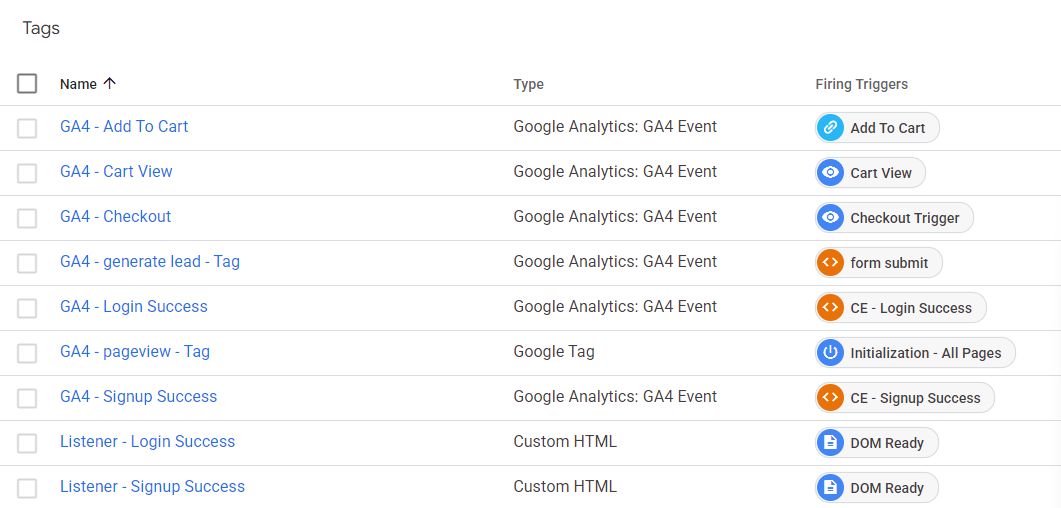Click the form submit custom event icon
Viewport: 1061px width, 508px height.
click(830, 262)
